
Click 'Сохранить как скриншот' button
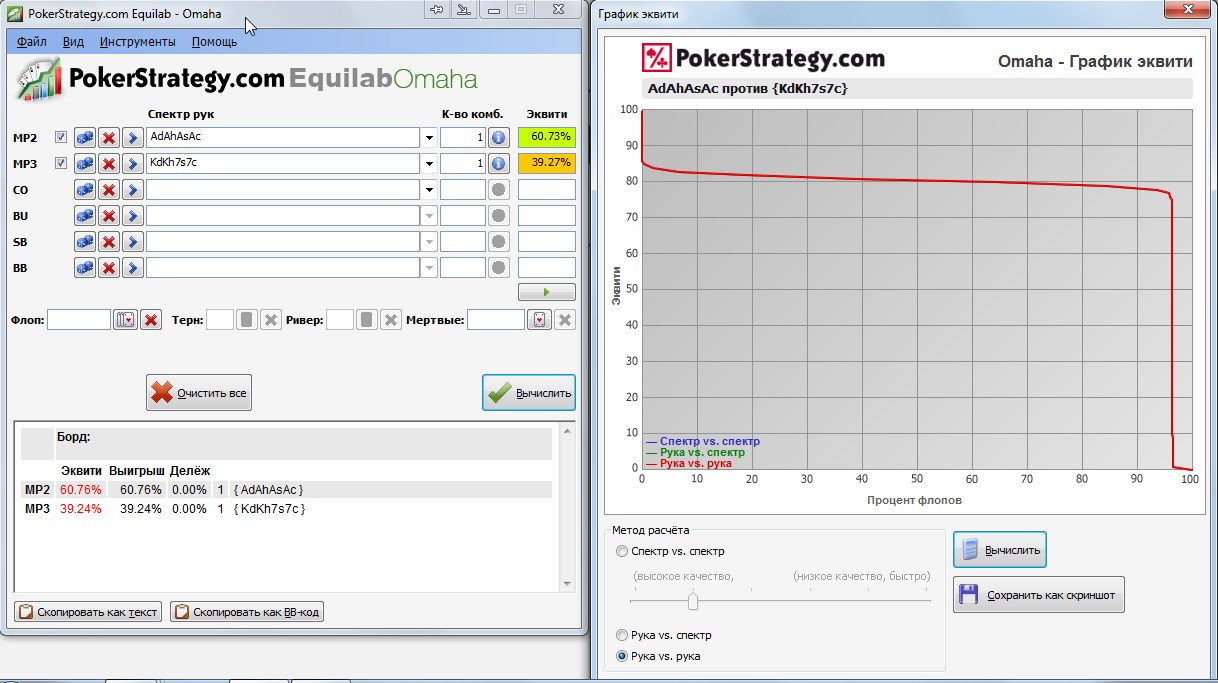coord(1039,595)
